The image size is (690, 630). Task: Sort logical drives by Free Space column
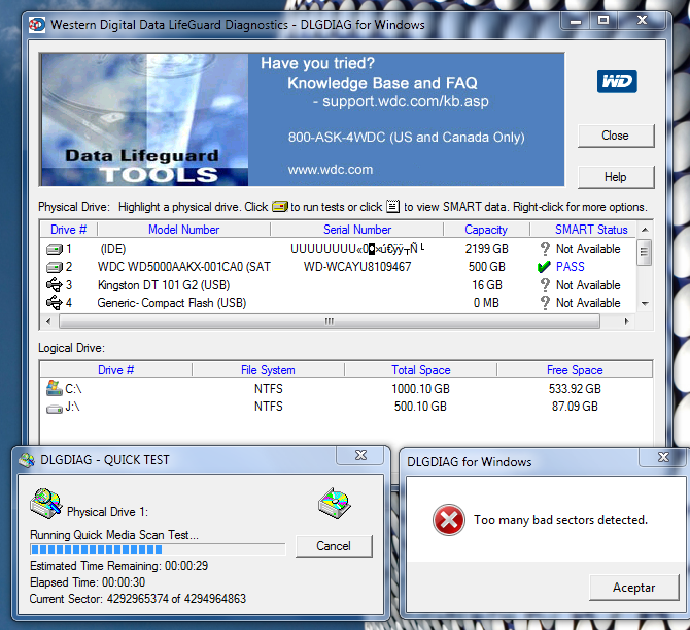click(574, 370)
